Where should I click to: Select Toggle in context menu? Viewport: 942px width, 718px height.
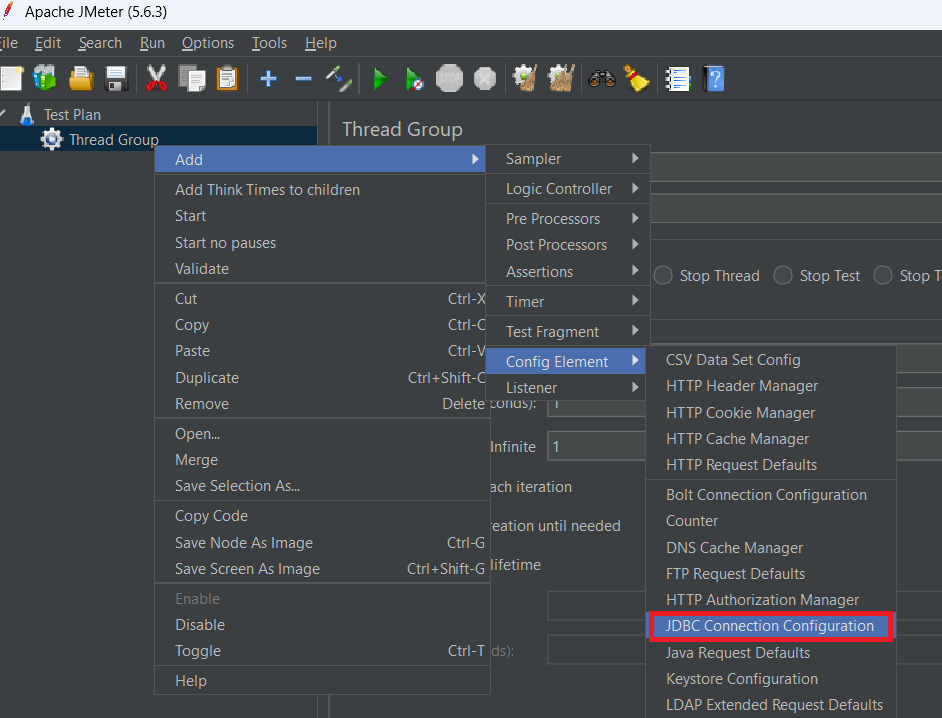(320, 651)
